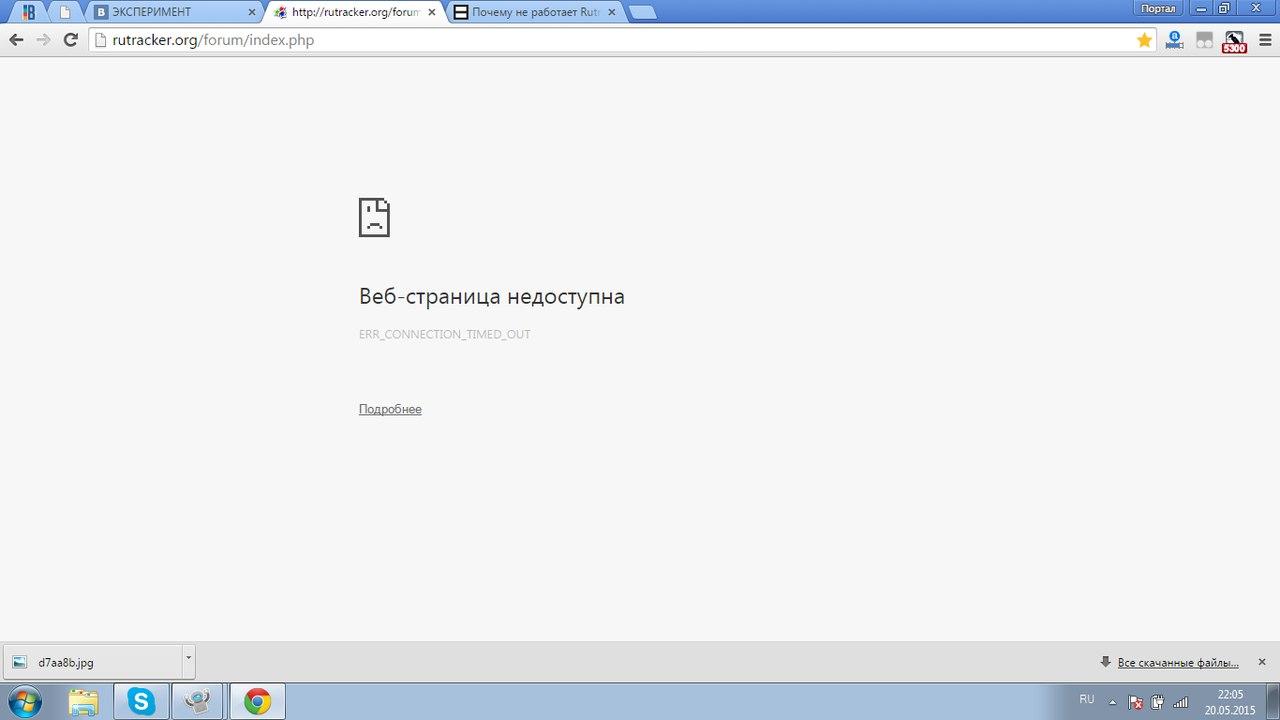Click the power plug battery tray icon
Viewport: 1280px width, 720px height.
1157,702
